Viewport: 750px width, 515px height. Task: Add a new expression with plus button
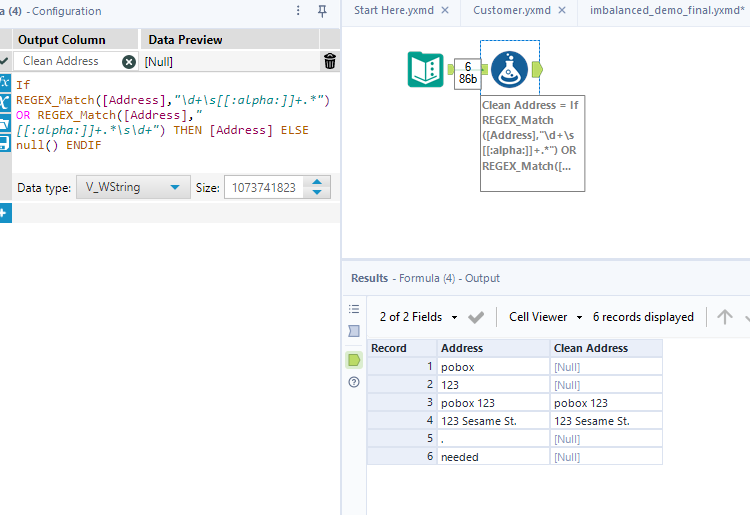point(5,213)
